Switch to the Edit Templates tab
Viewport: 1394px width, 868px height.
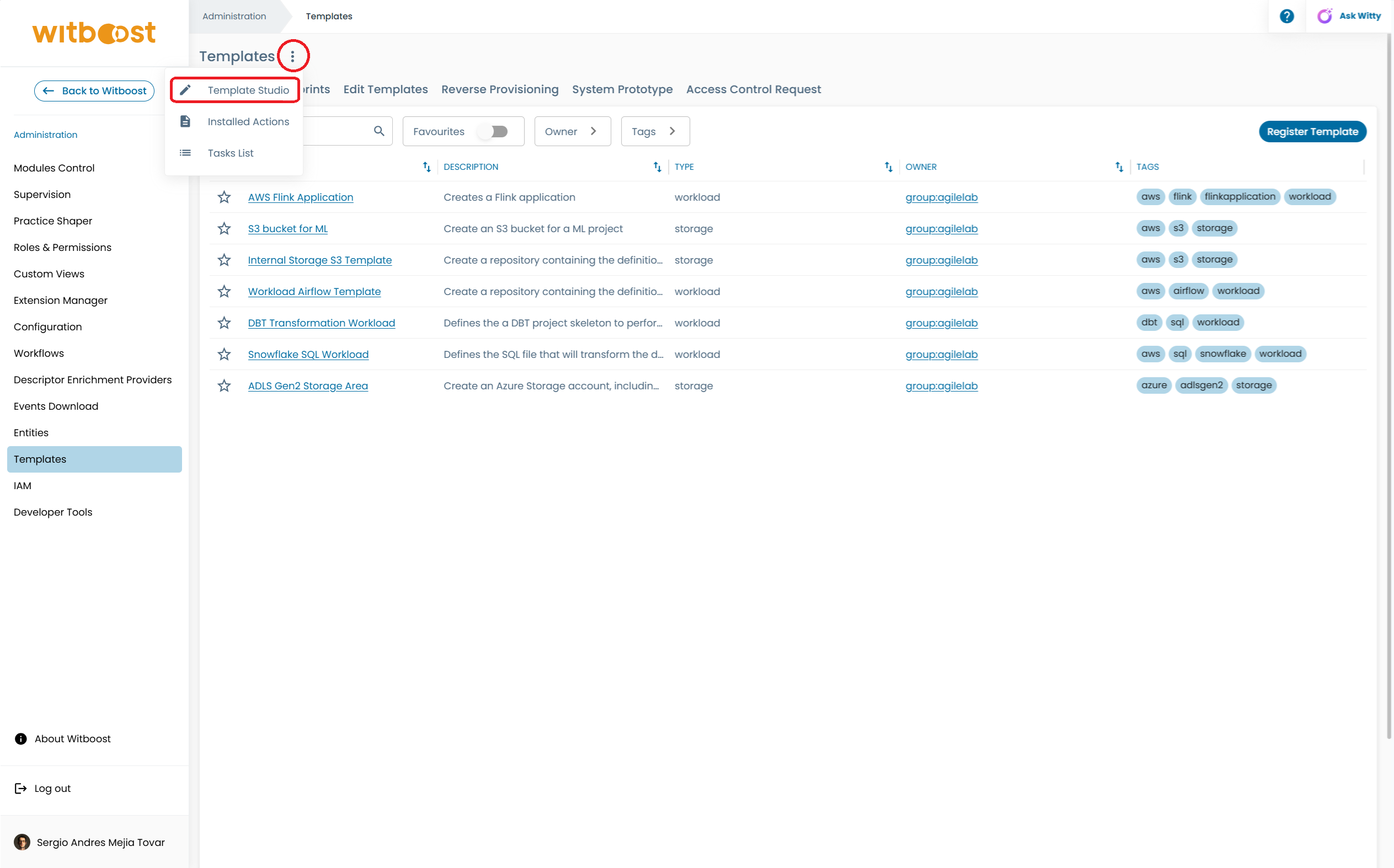coord(385,89)
